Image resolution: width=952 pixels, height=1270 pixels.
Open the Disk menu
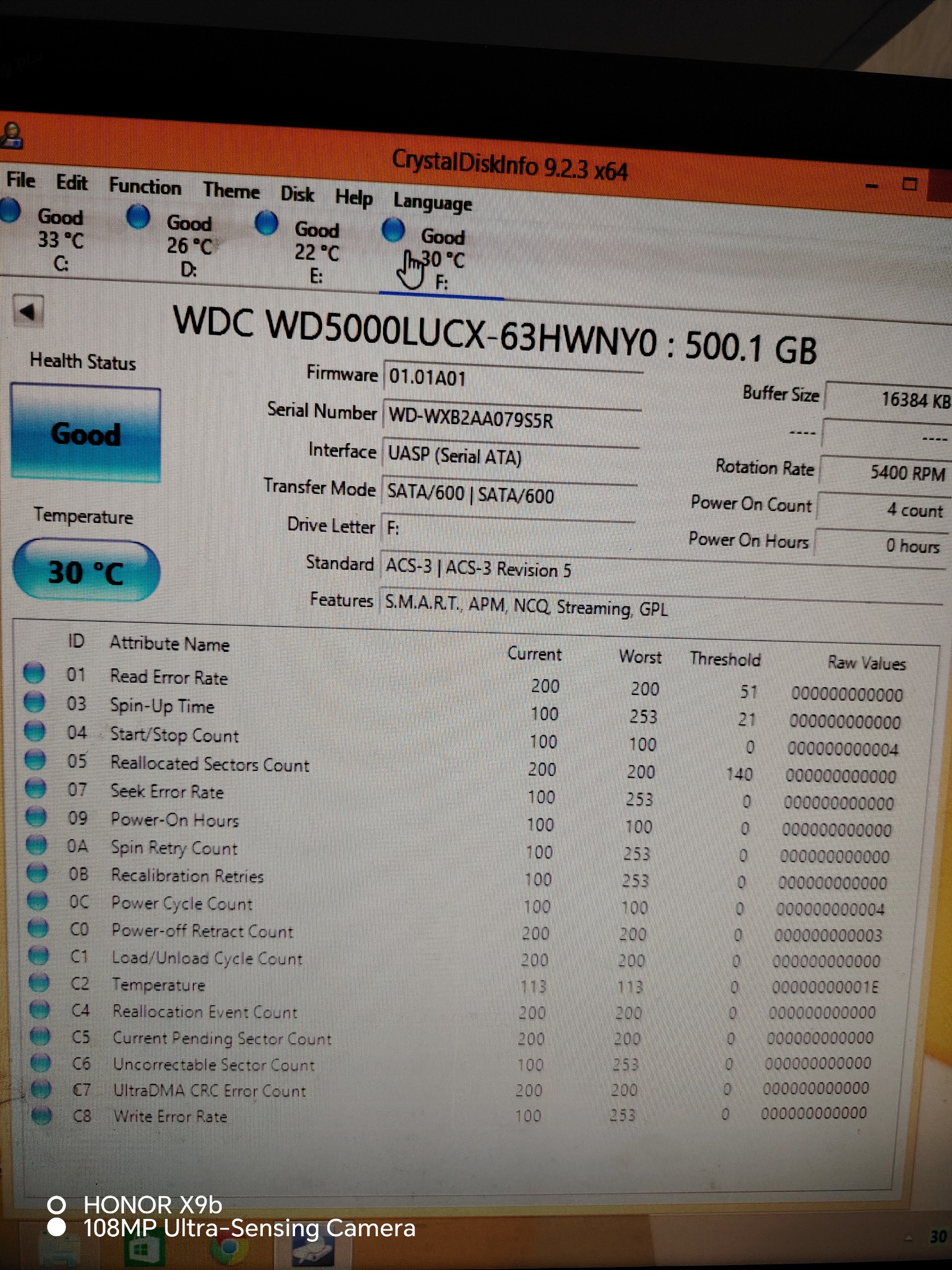[x=297, y=194]
